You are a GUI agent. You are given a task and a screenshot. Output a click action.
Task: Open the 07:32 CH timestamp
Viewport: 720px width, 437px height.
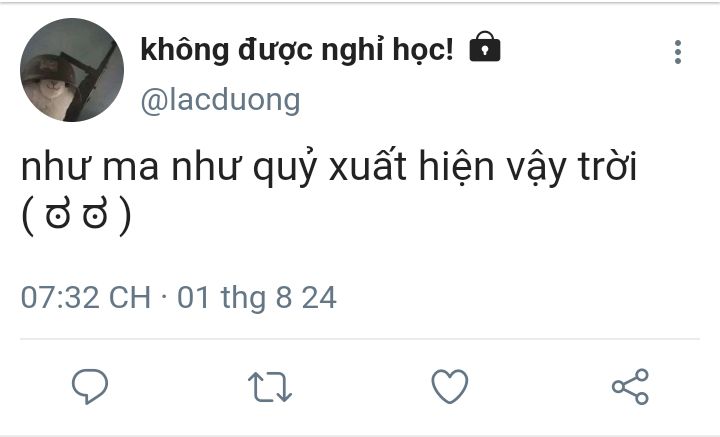tap(86, 297)
